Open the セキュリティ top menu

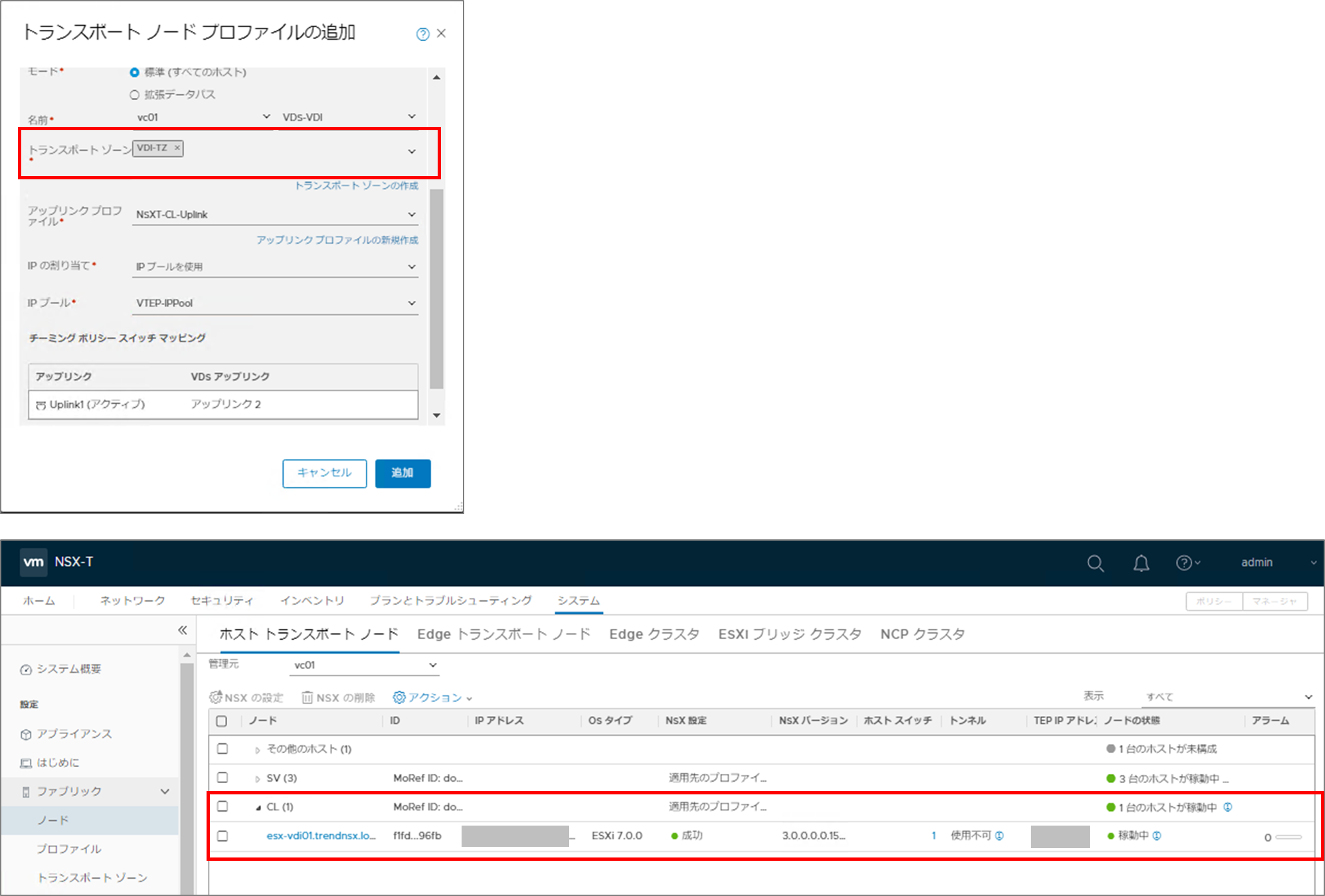(x=222, y=600)
